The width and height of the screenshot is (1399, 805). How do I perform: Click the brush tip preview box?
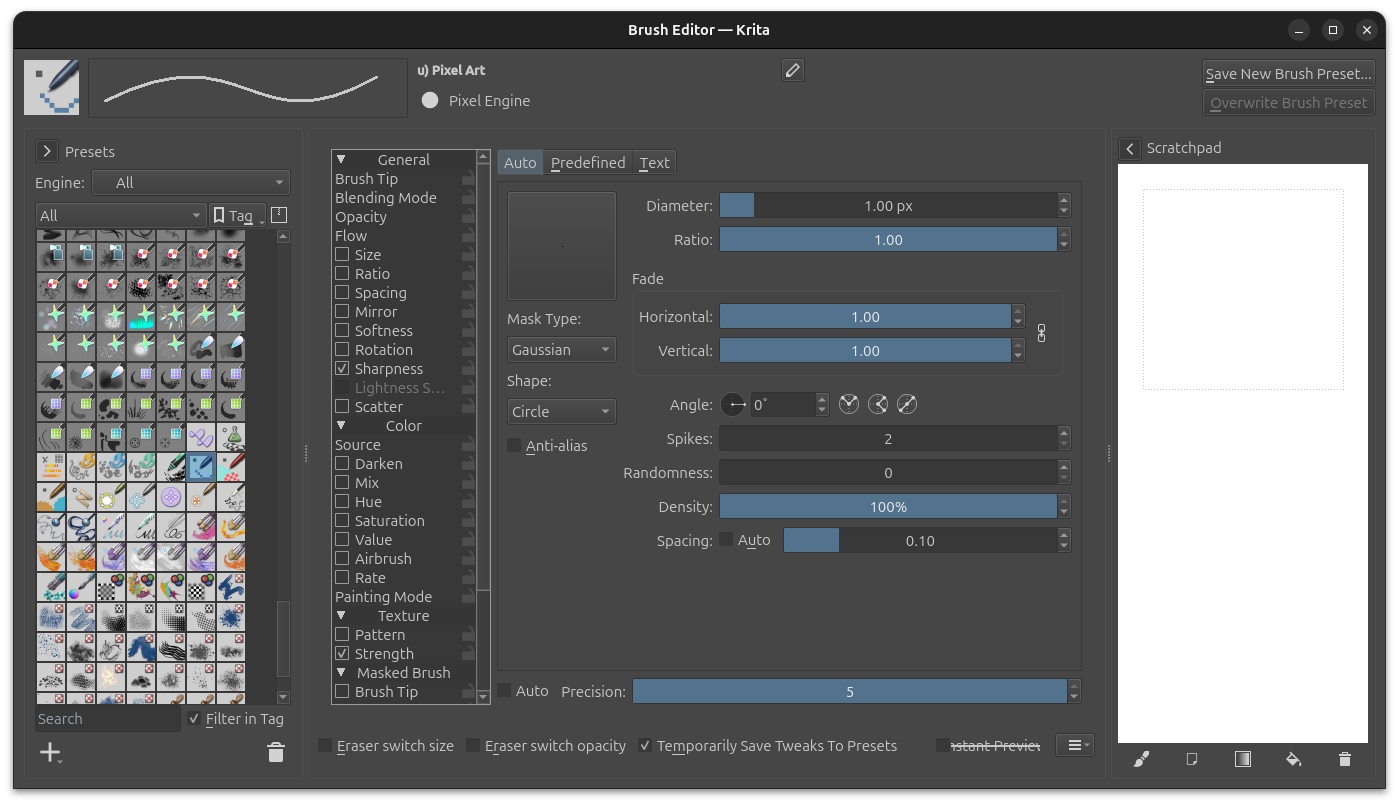[562, 246]
